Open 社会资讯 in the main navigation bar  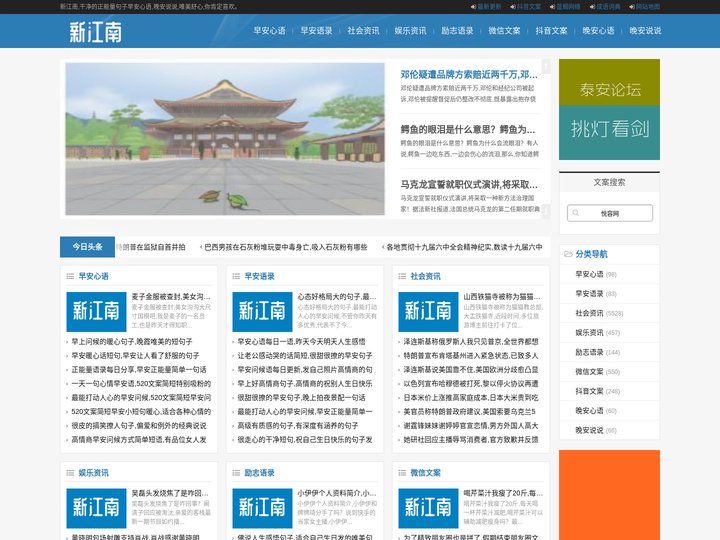(x=363, y=31)
